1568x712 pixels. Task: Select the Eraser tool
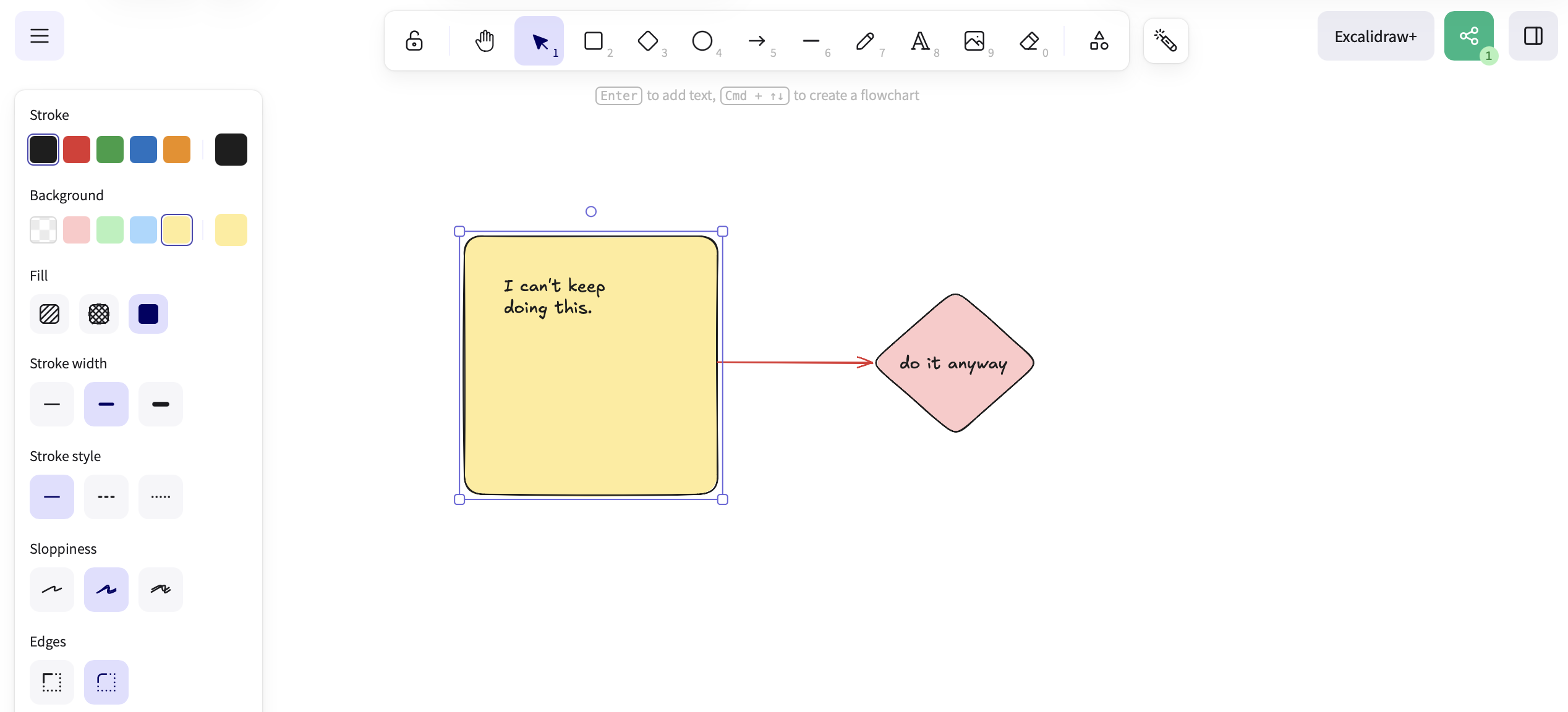[1029, 41]
